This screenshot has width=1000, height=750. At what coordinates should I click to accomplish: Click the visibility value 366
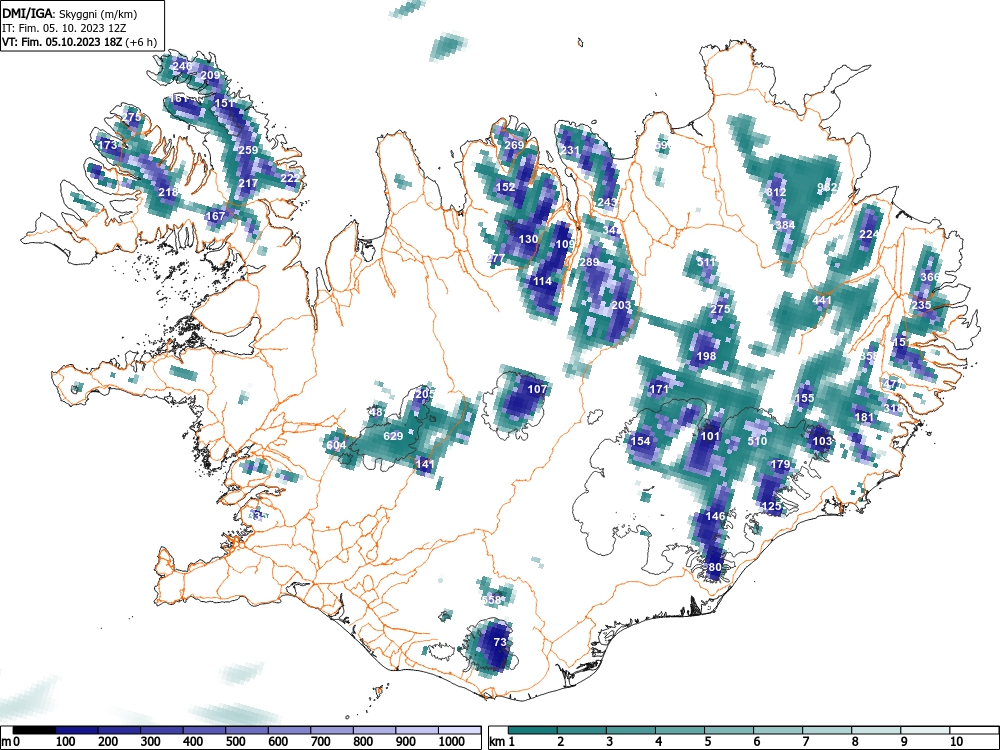pos(930,277)
